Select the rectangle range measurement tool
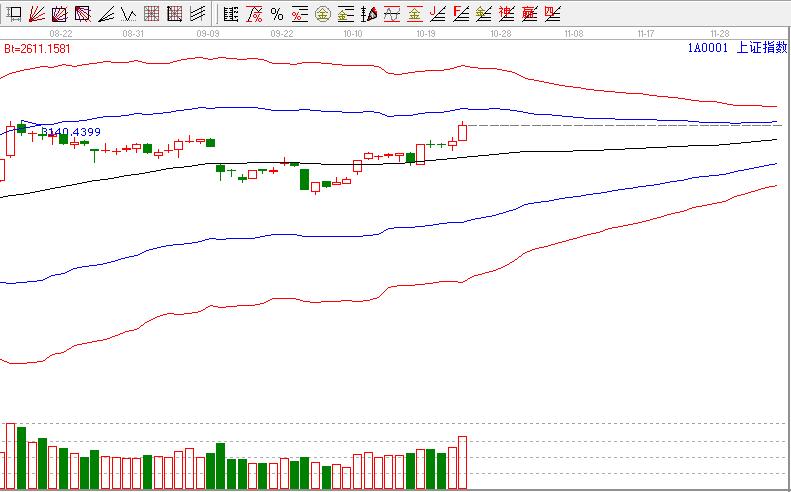 pos(15,14)
